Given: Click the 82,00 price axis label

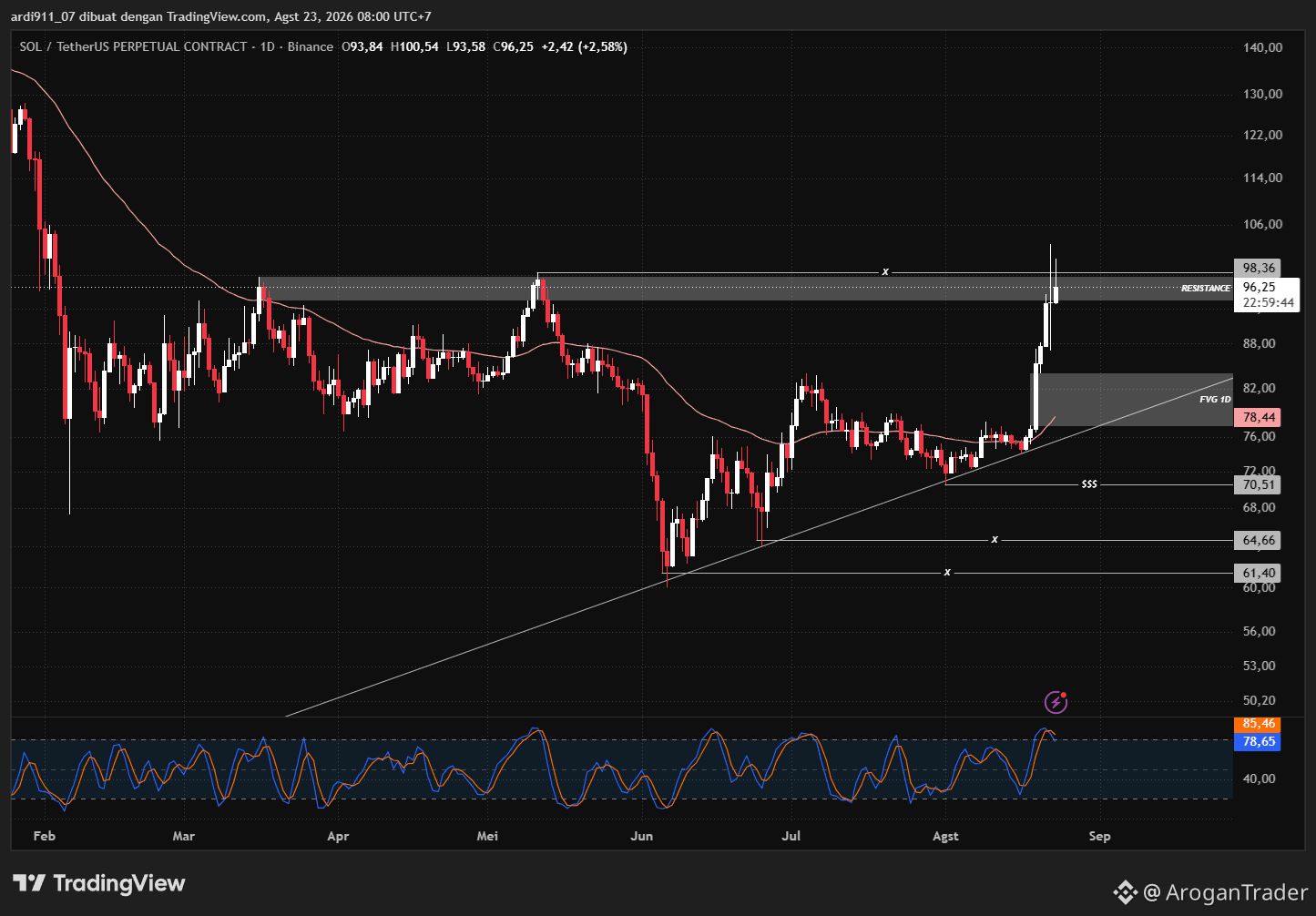Looking at the screenshot, I should click(1259, 388).
